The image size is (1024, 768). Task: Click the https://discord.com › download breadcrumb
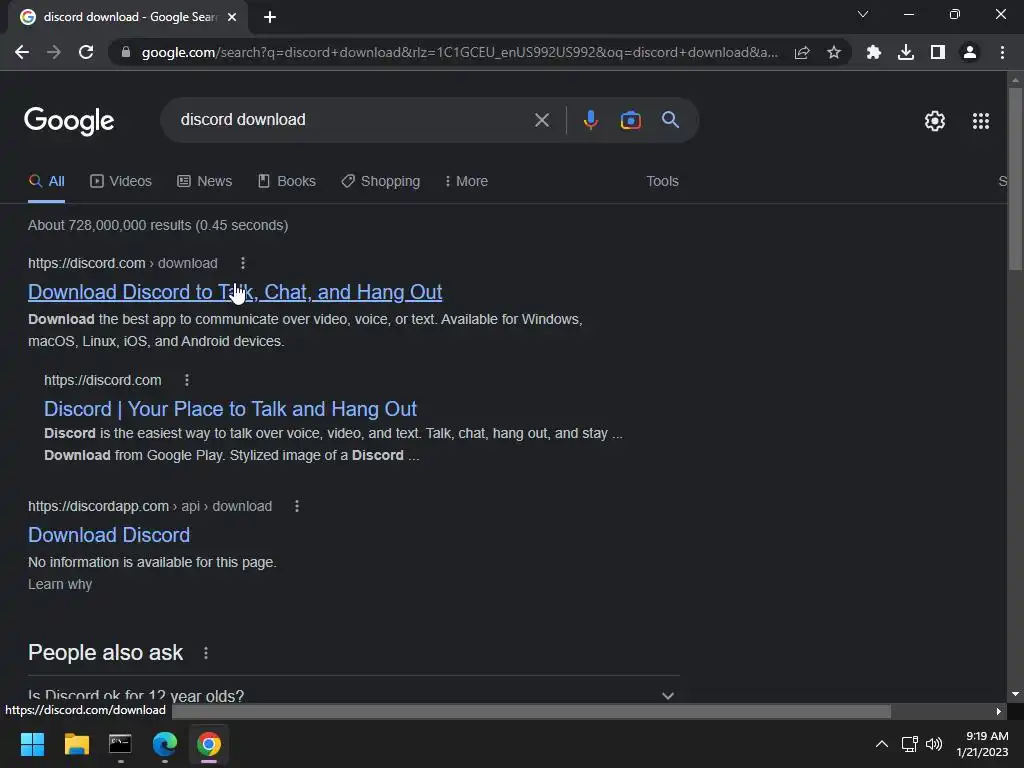coord(123,263)
